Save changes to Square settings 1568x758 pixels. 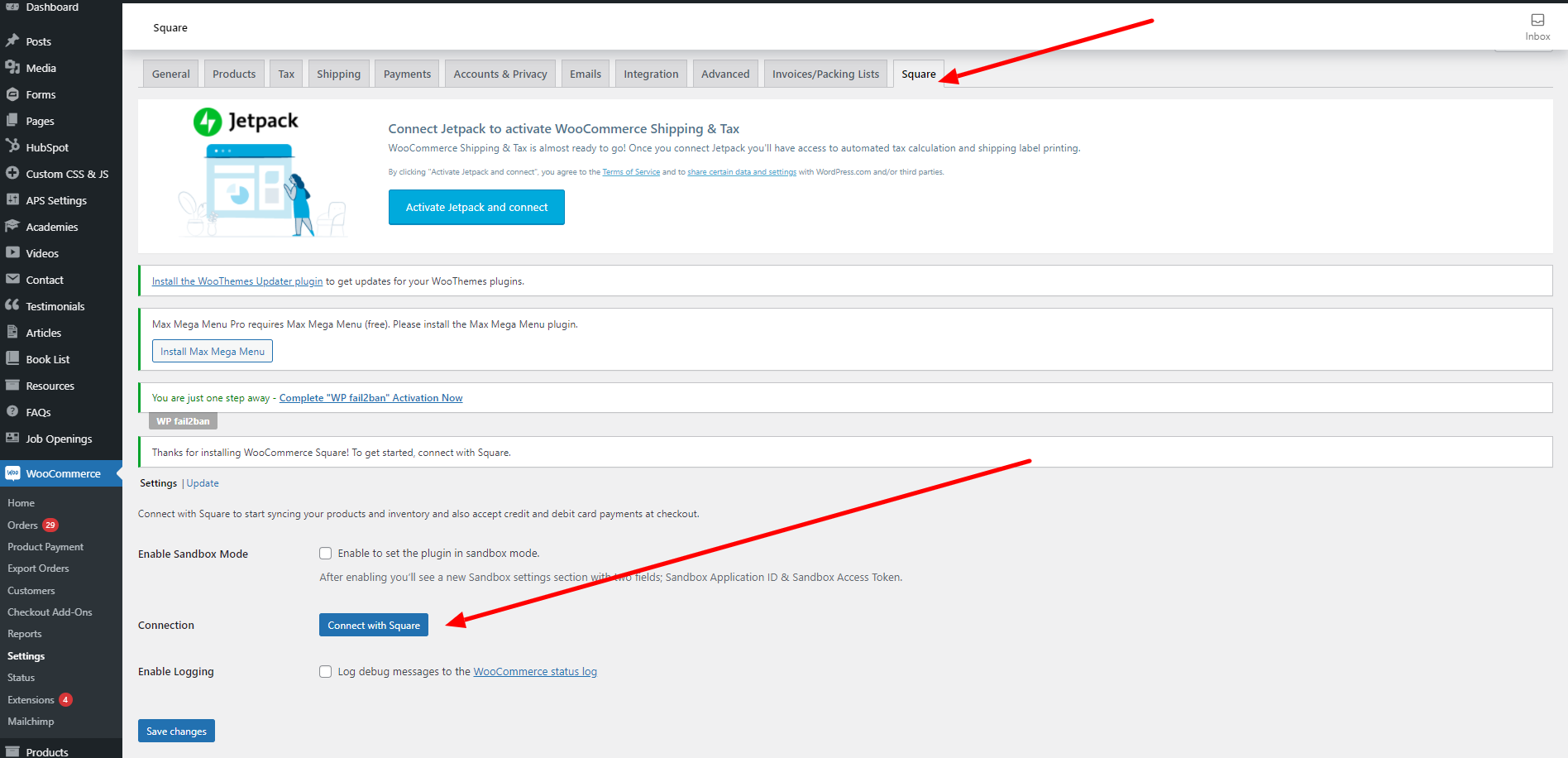point(176,731)
